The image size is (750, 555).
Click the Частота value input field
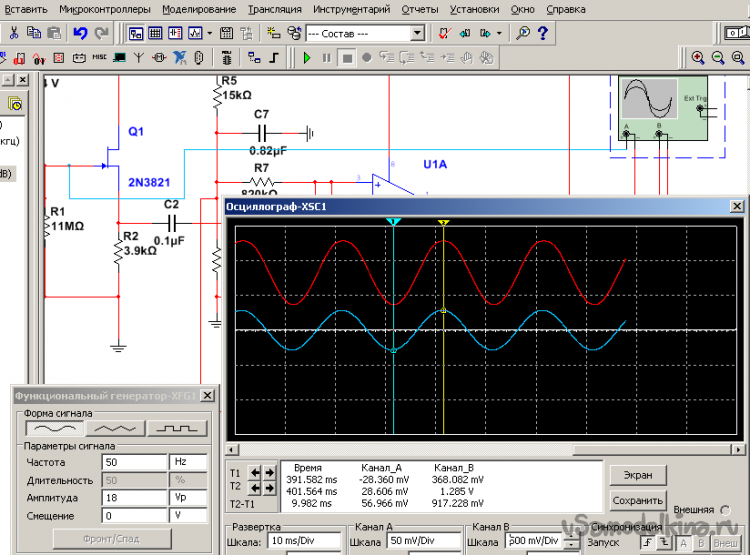click(132, 463)
